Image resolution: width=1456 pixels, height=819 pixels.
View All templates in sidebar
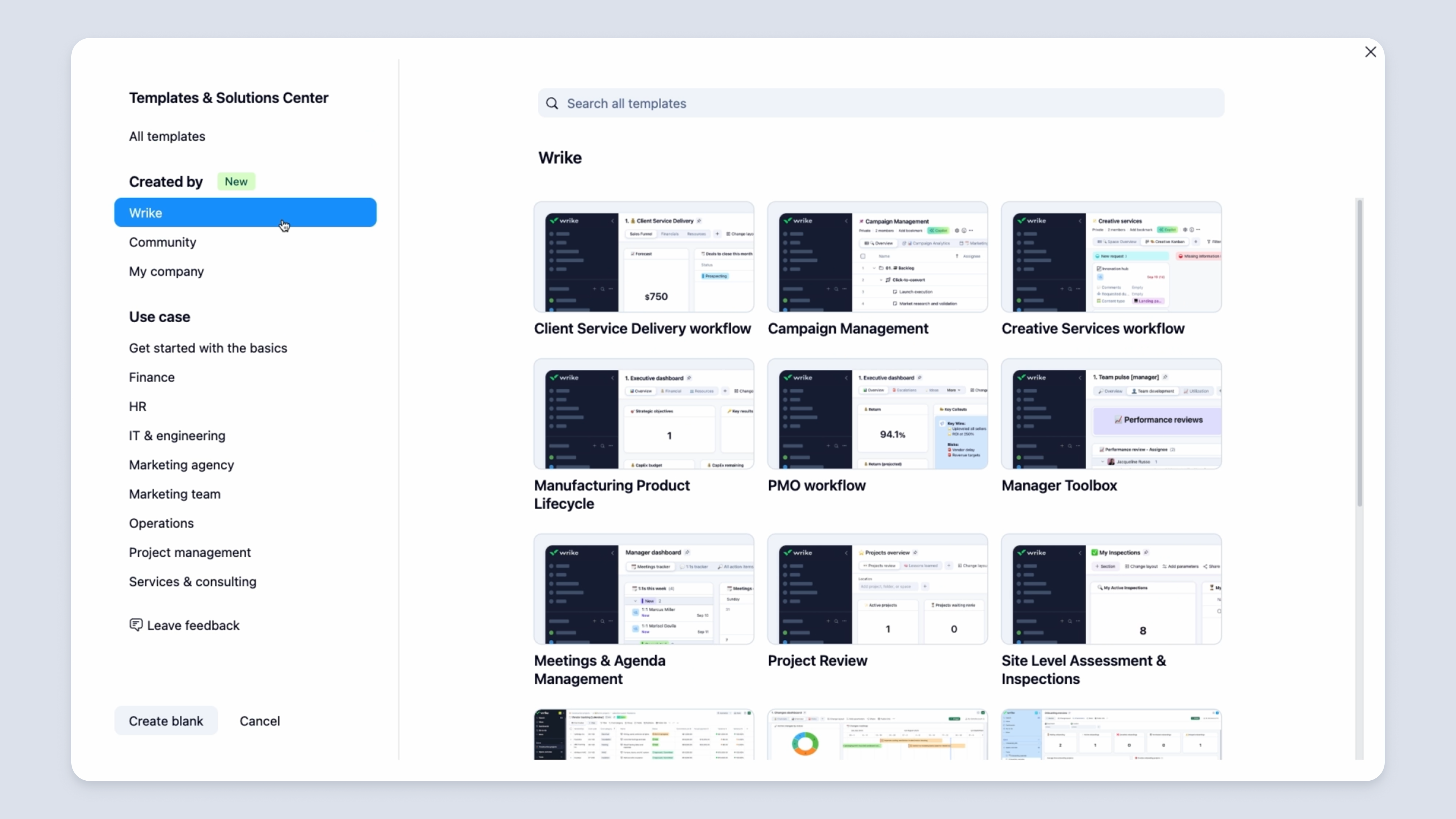click(167, 136)
